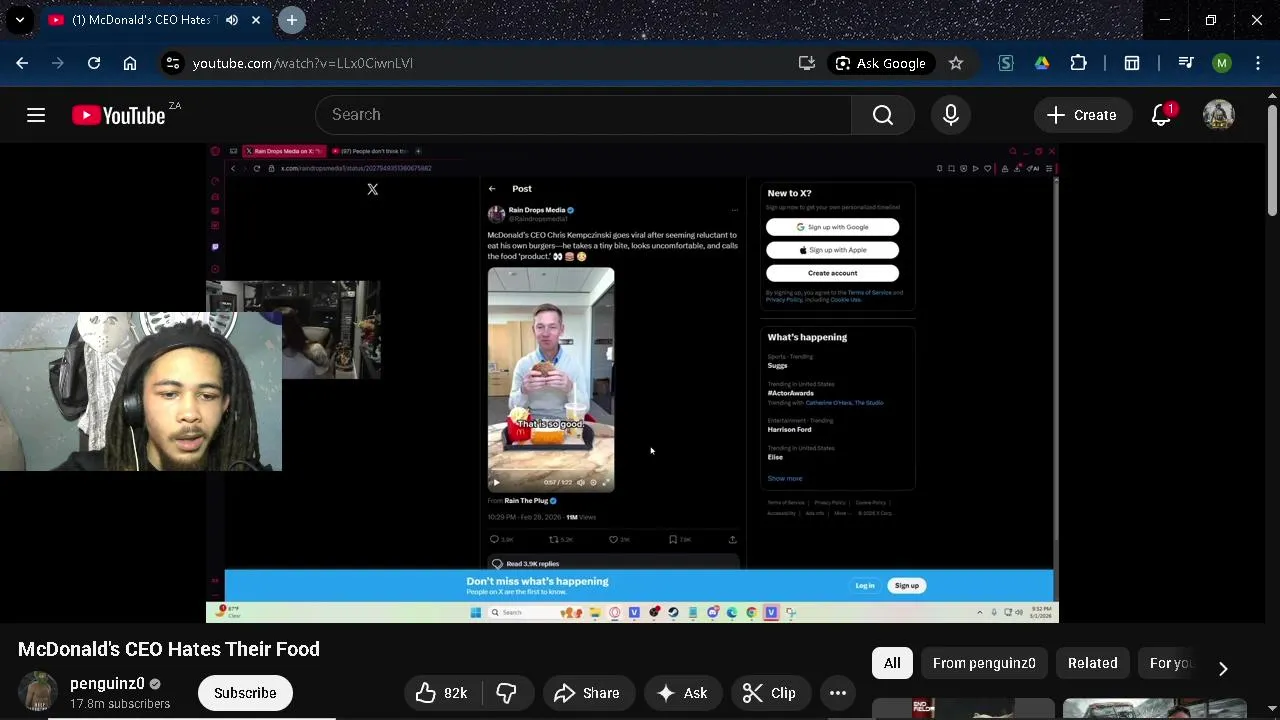Image resolution: width=1280 pixels, height=720 pixels.
Task: Open the media controls icon in toolbar
Action: pyautogui.click(x=1186, y=63)
